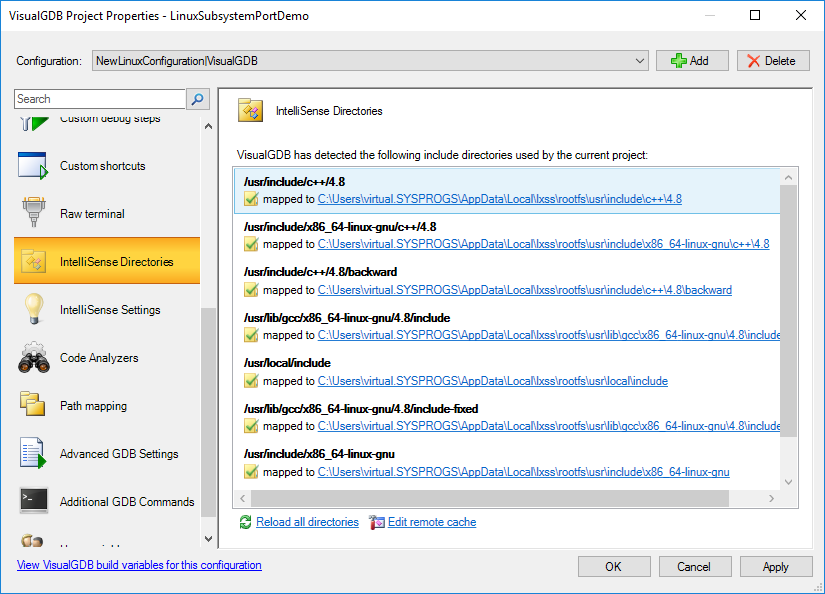The height and width of the screenshot is (594, 825).
Task: Open mapped path link under 4.8/include-fixed
Action: pos(549,426)
